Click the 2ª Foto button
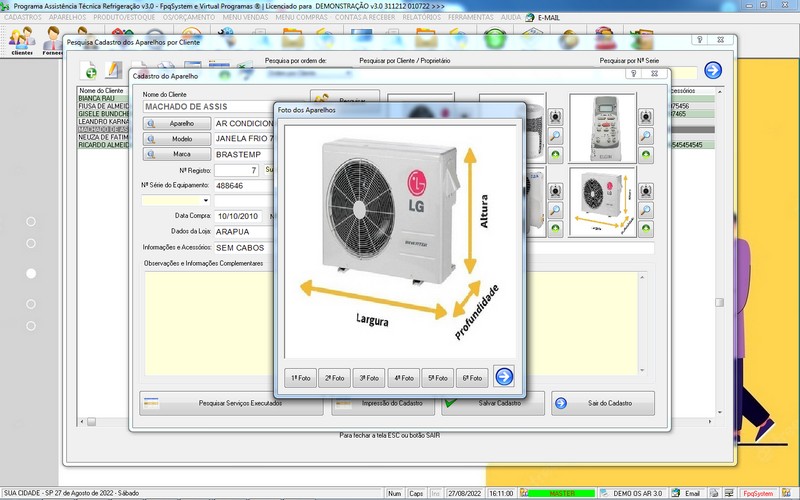800x500 pixels. click(335, 378)
